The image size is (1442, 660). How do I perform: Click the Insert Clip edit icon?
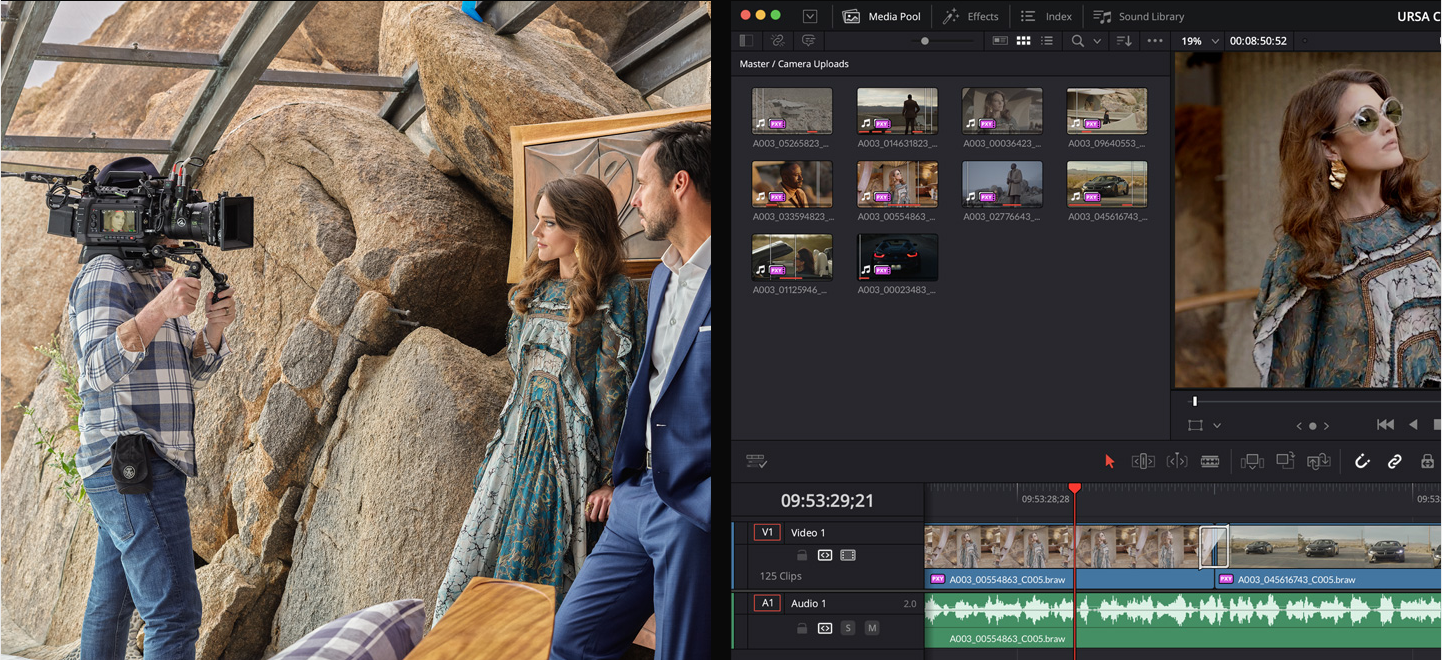[1252, 461]
